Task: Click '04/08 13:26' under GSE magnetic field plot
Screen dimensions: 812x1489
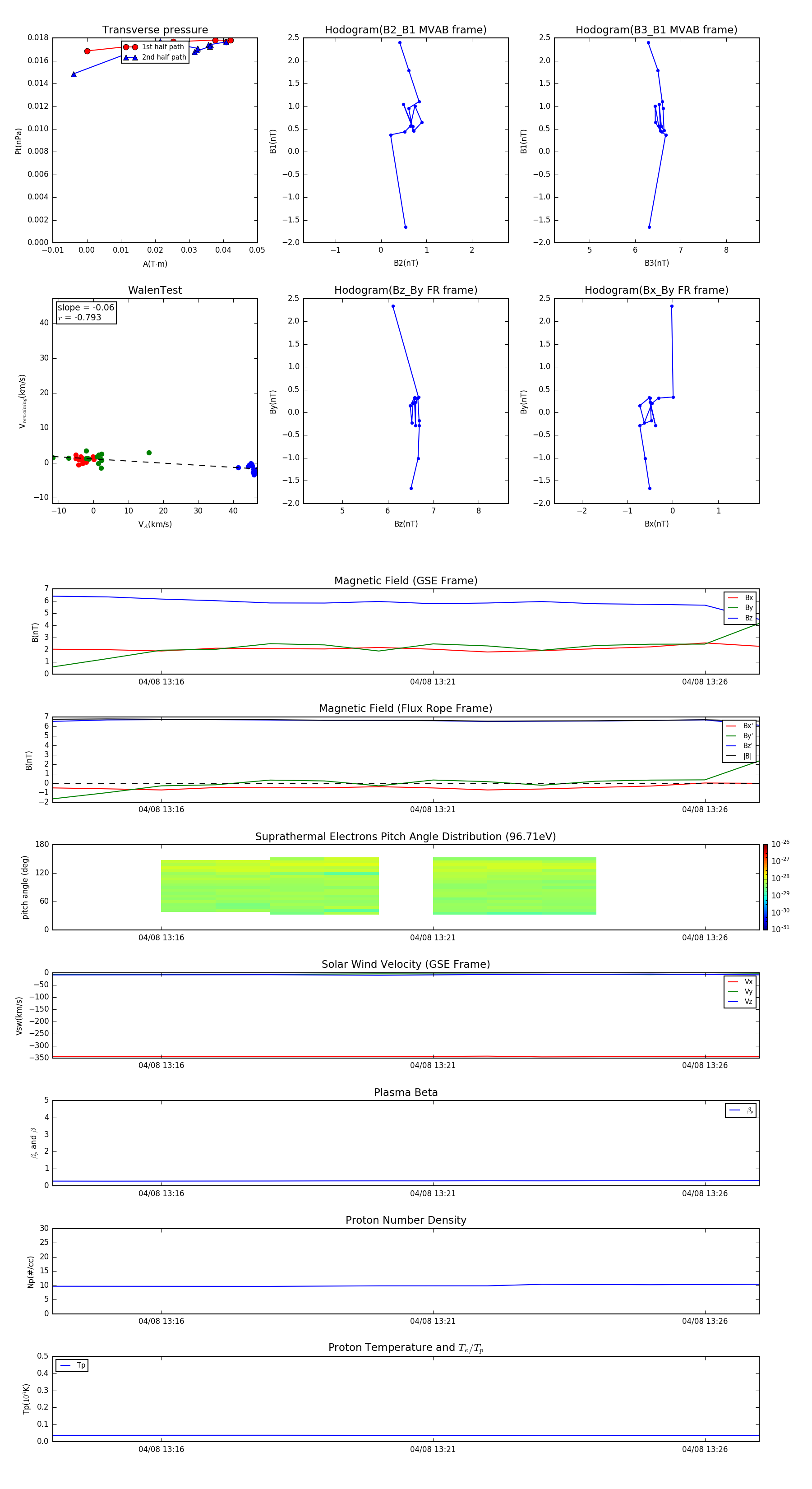Action: click(705, 681)
